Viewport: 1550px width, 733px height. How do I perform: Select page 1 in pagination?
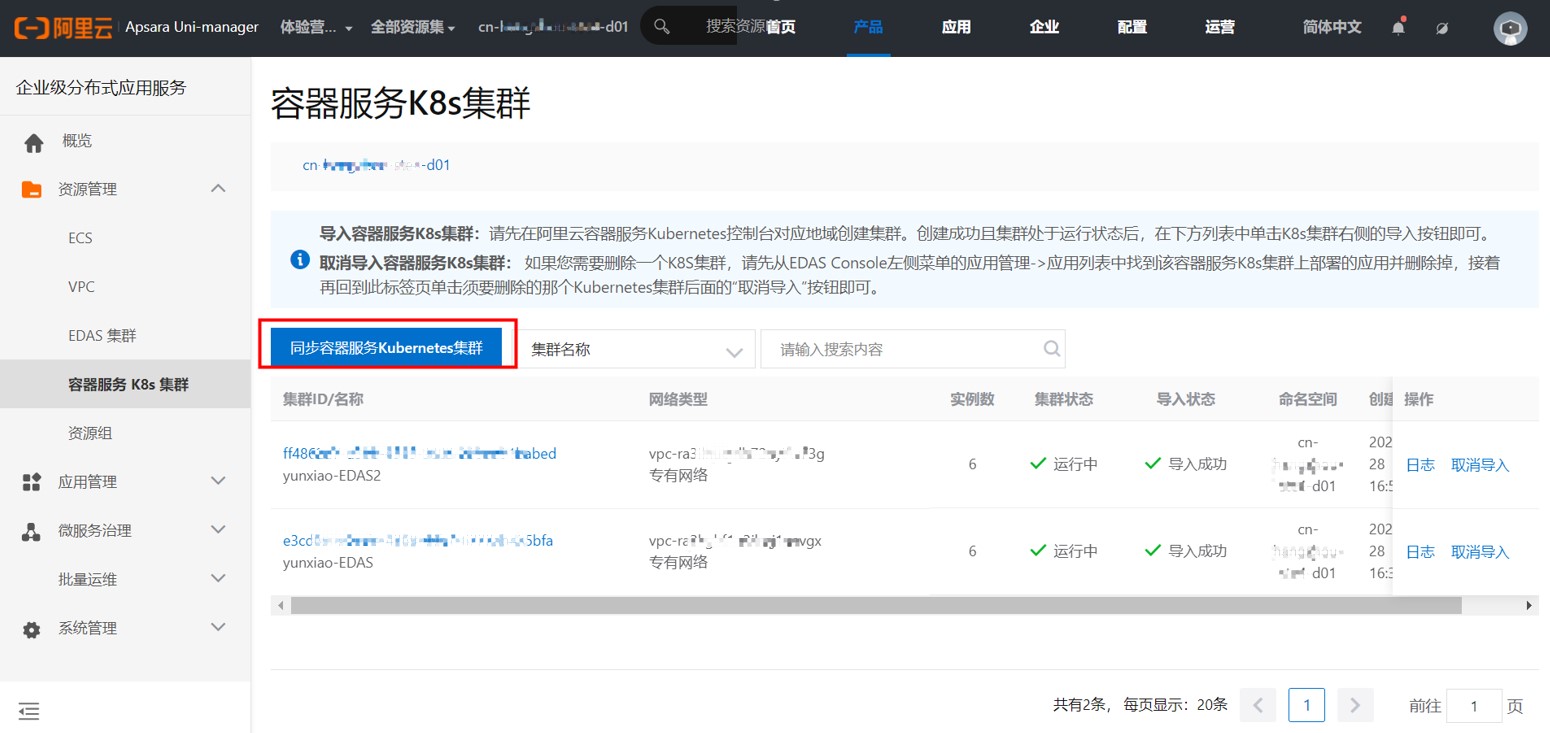click(1307, 705)
